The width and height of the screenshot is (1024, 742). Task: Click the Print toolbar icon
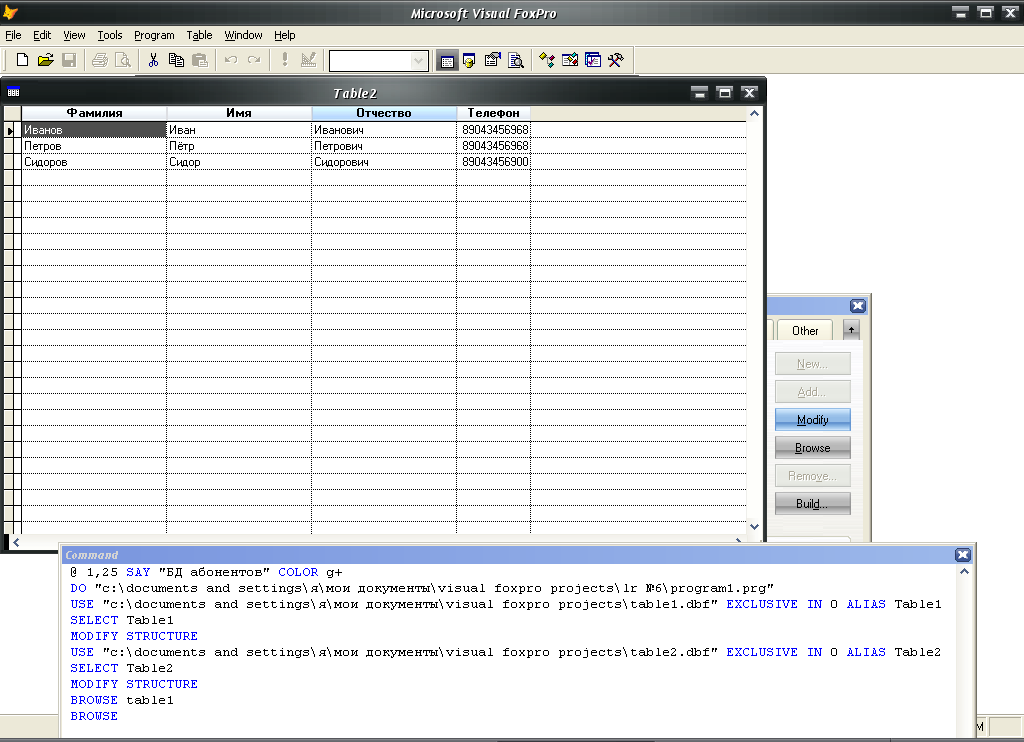click(x=99, y=60)
